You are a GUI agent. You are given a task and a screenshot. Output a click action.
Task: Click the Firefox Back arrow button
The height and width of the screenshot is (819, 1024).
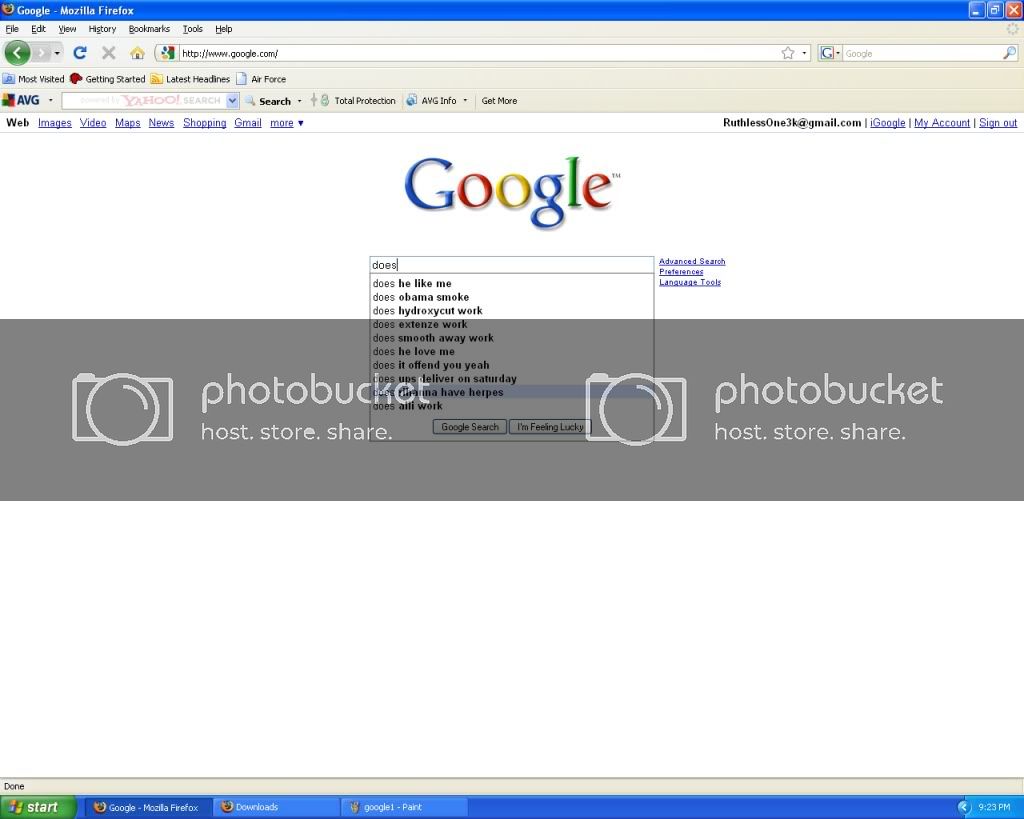pyautogui.click(x=18, y=53)
